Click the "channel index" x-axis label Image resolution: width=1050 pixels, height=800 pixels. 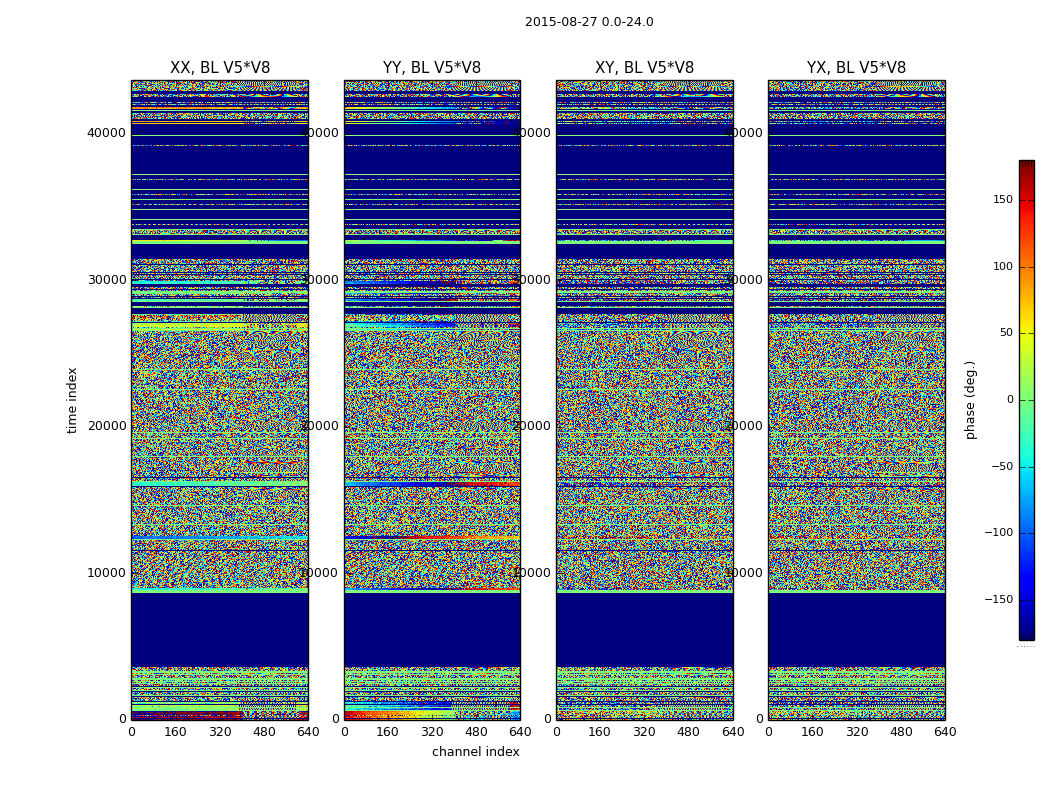click(x=475, y=752)
